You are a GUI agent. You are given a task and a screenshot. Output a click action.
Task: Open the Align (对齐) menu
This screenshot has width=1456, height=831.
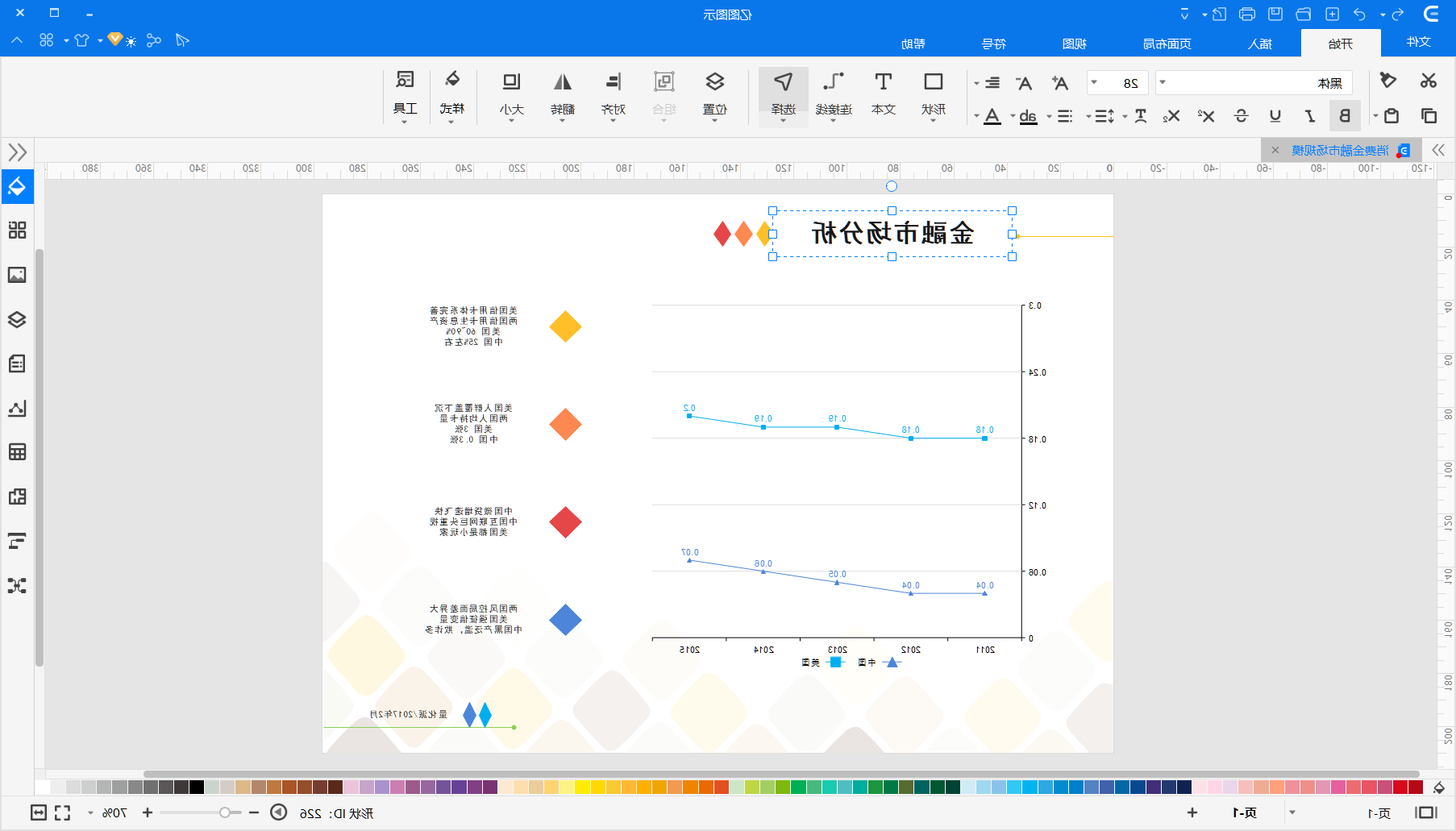[x=614, y=94]
